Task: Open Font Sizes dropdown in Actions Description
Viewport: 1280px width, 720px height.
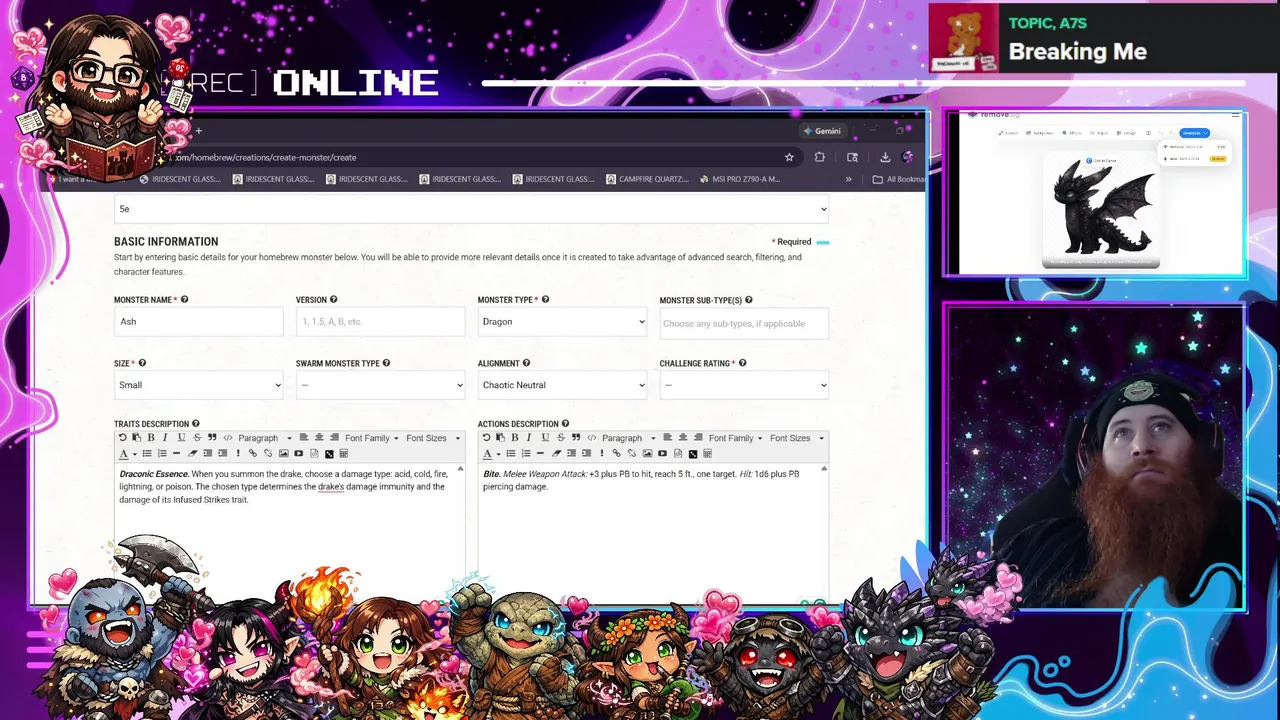Action: tap(797, 438)
